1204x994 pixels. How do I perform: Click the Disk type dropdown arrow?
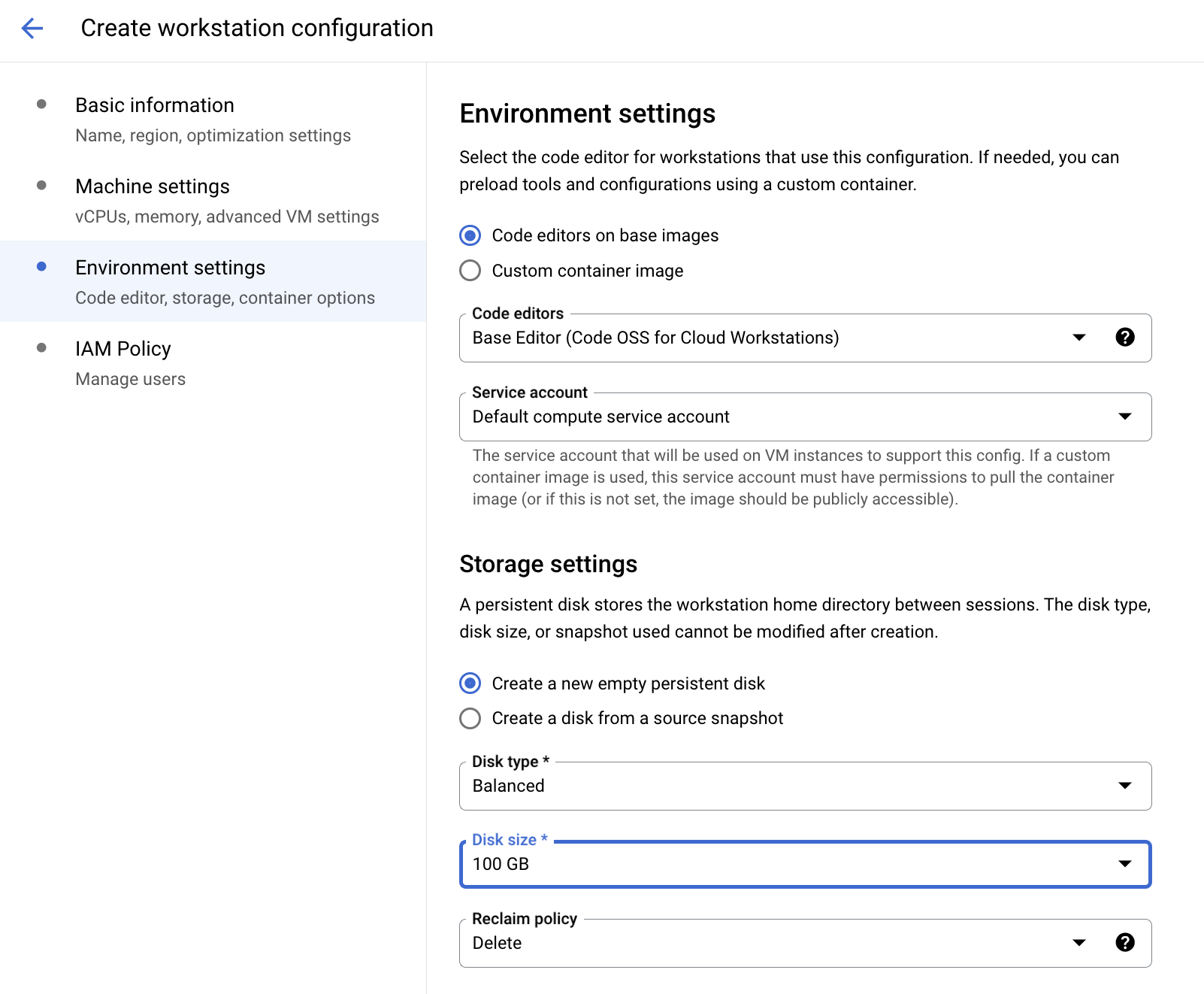(1124, 786)
